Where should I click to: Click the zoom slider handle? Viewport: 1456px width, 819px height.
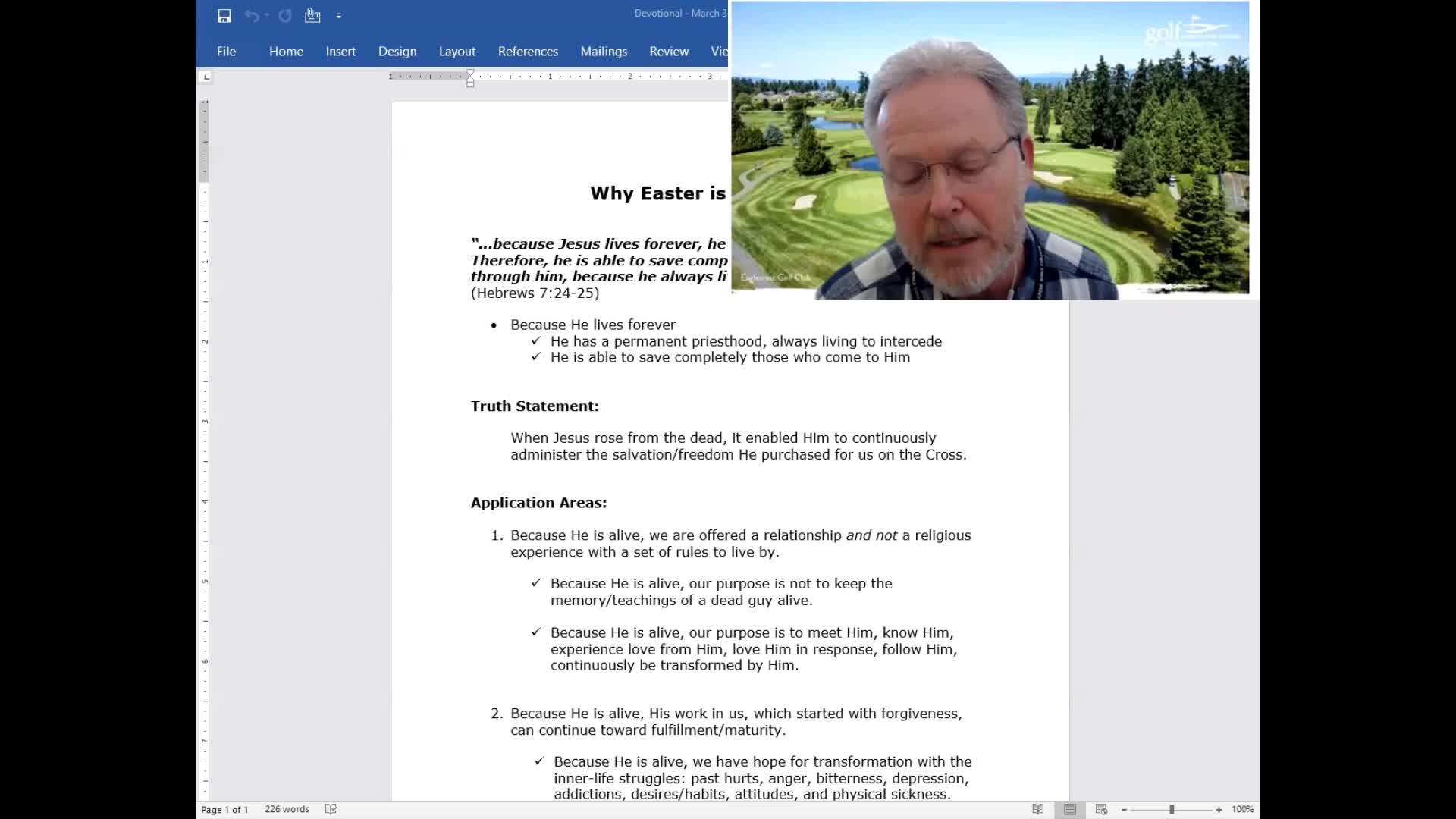[1172, 809]
